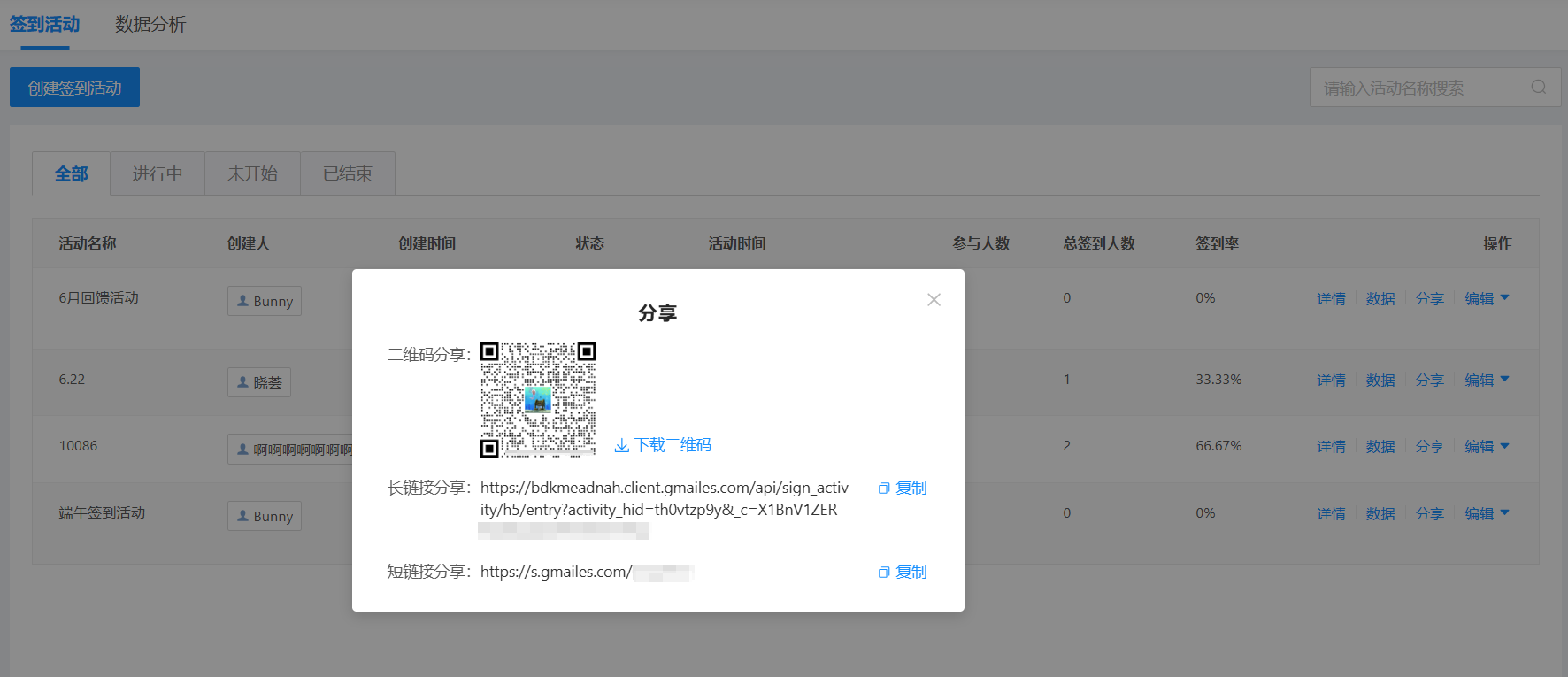Open 数据 for 端午签到活动
The image size is (1568, 677).
coord(1380,514)
